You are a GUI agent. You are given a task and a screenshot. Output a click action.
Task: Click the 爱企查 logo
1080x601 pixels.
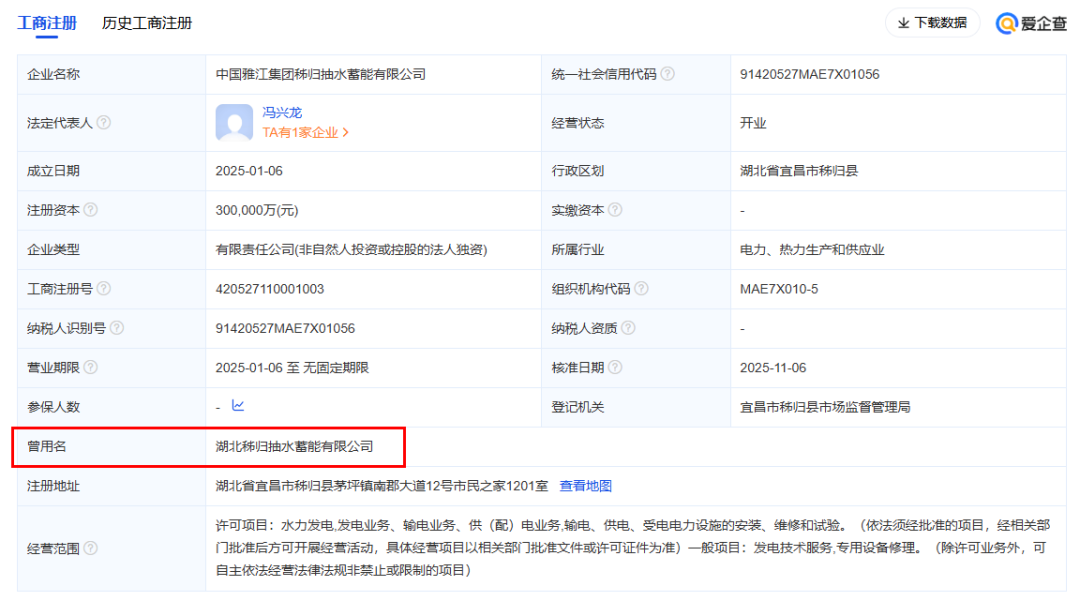click(1032, 23)
